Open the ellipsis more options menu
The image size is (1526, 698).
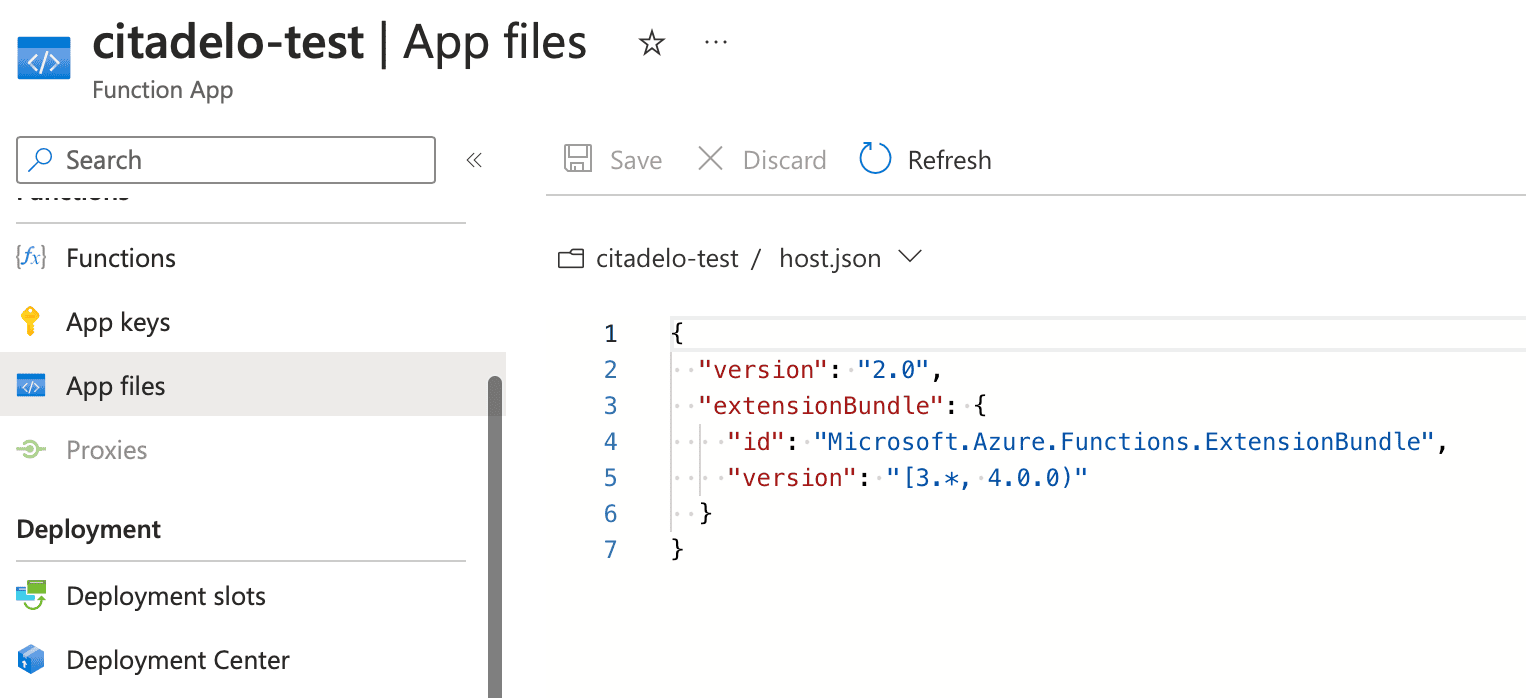(x=716, y=43)
